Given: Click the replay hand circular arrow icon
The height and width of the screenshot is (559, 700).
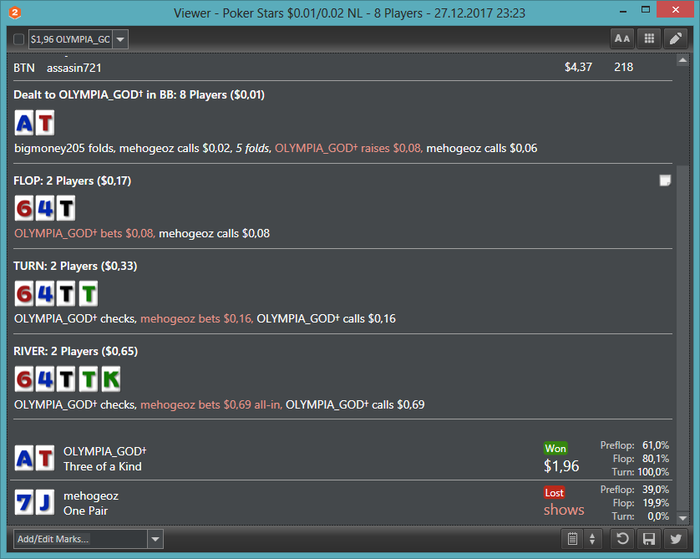Looking at the screenshot, I should tap(622, 539).
